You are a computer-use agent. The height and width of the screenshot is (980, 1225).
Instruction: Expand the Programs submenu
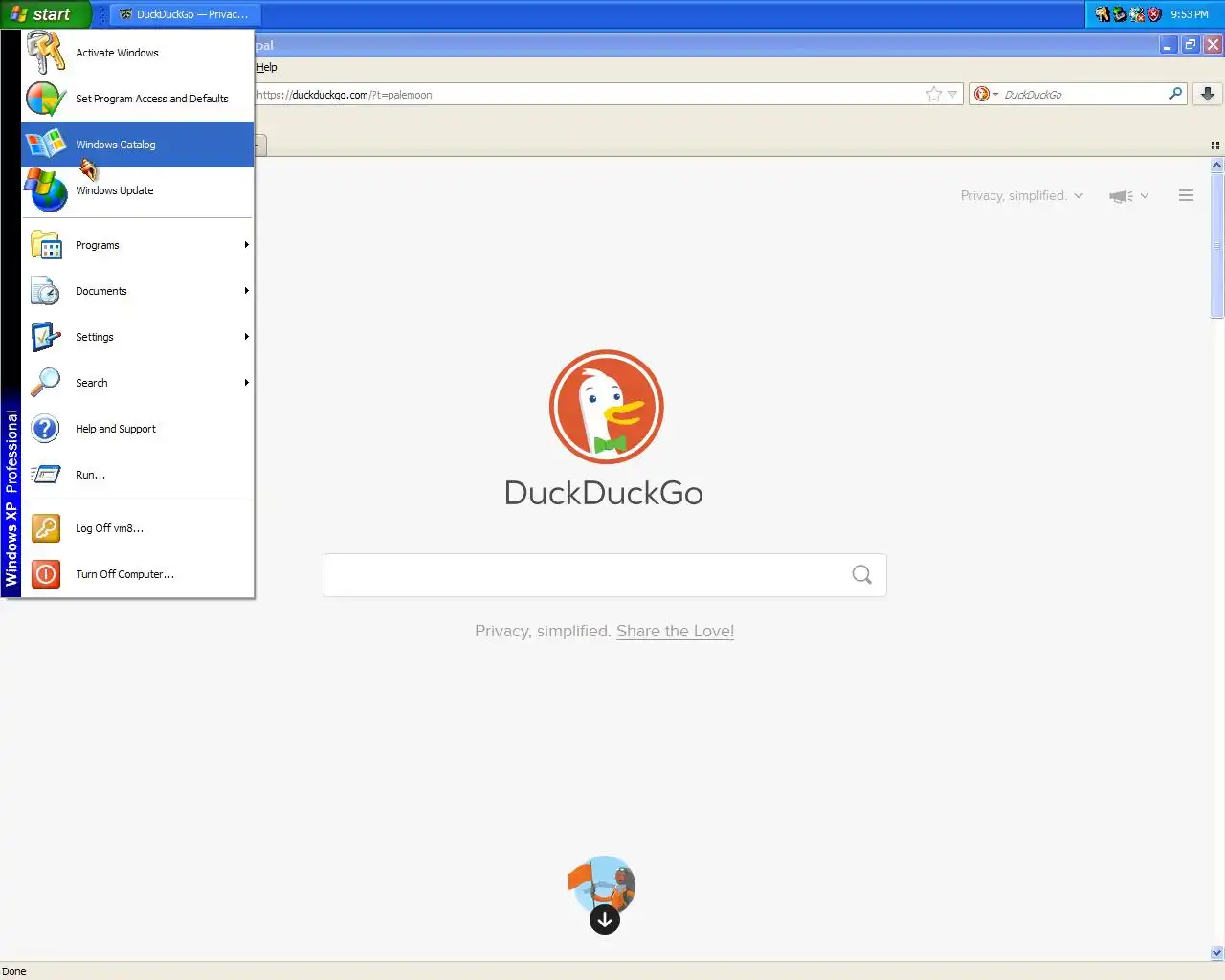[x=138, y=245]
